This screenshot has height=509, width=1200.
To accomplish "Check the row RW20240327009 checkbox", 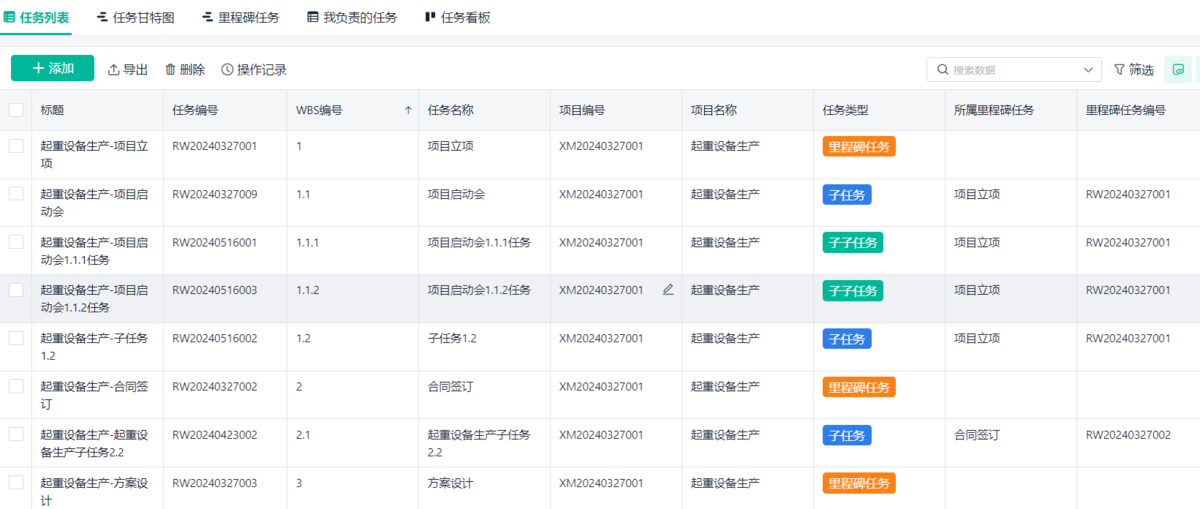I will coord(16,194).
